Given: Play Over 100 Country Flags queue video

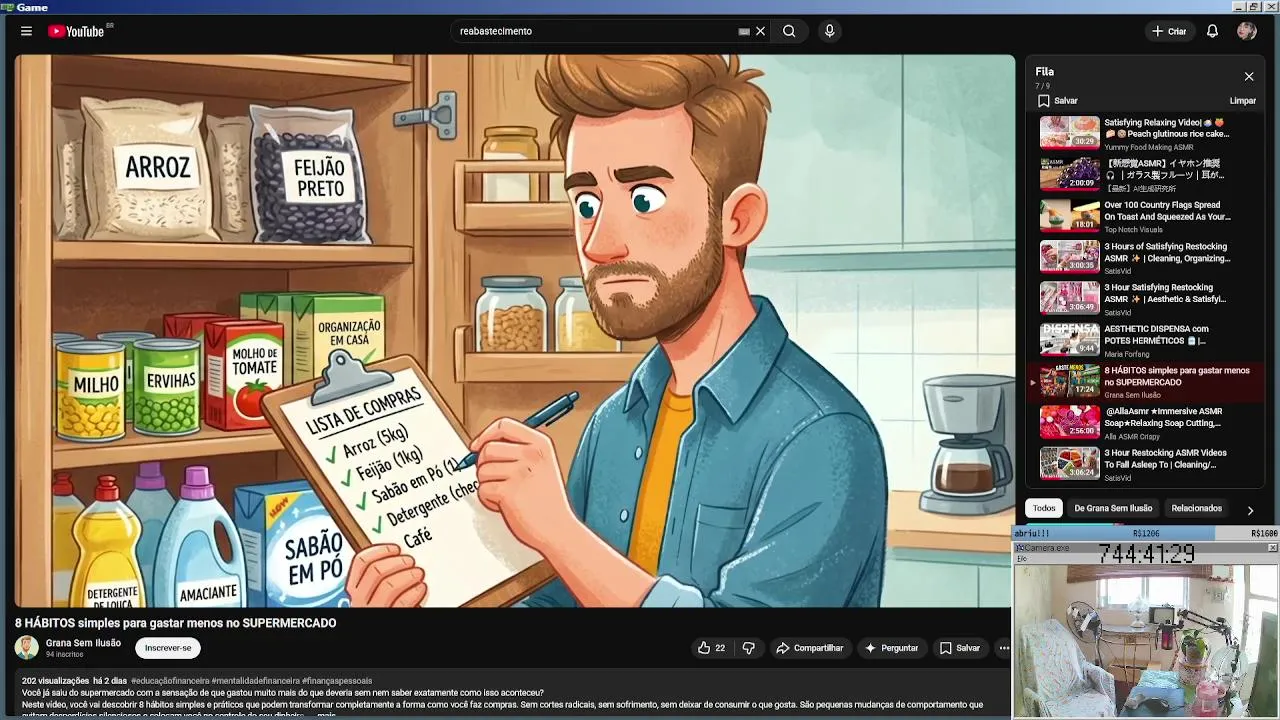Looking at the screenshot, I should coord(1145,215).
